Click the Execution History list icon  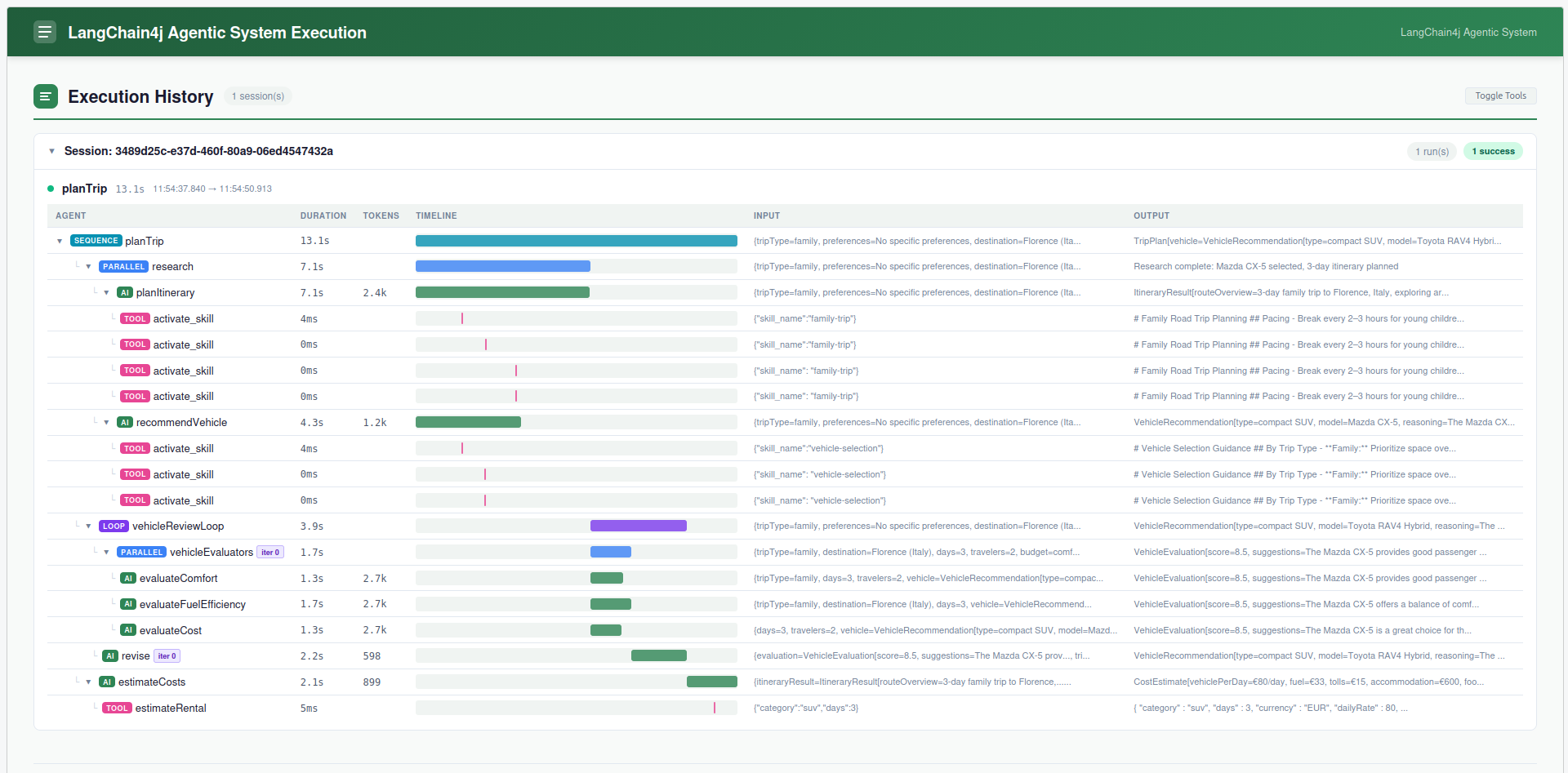click(46, 96)
